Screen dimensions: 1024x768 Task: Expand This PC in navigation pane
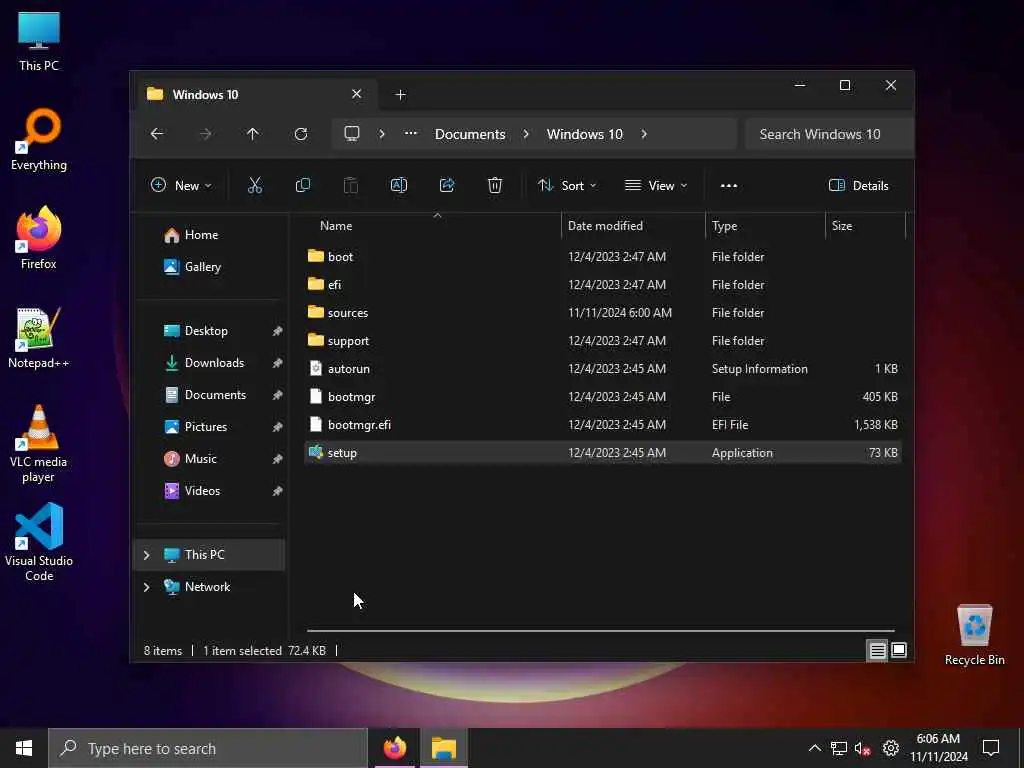[146, 555]
